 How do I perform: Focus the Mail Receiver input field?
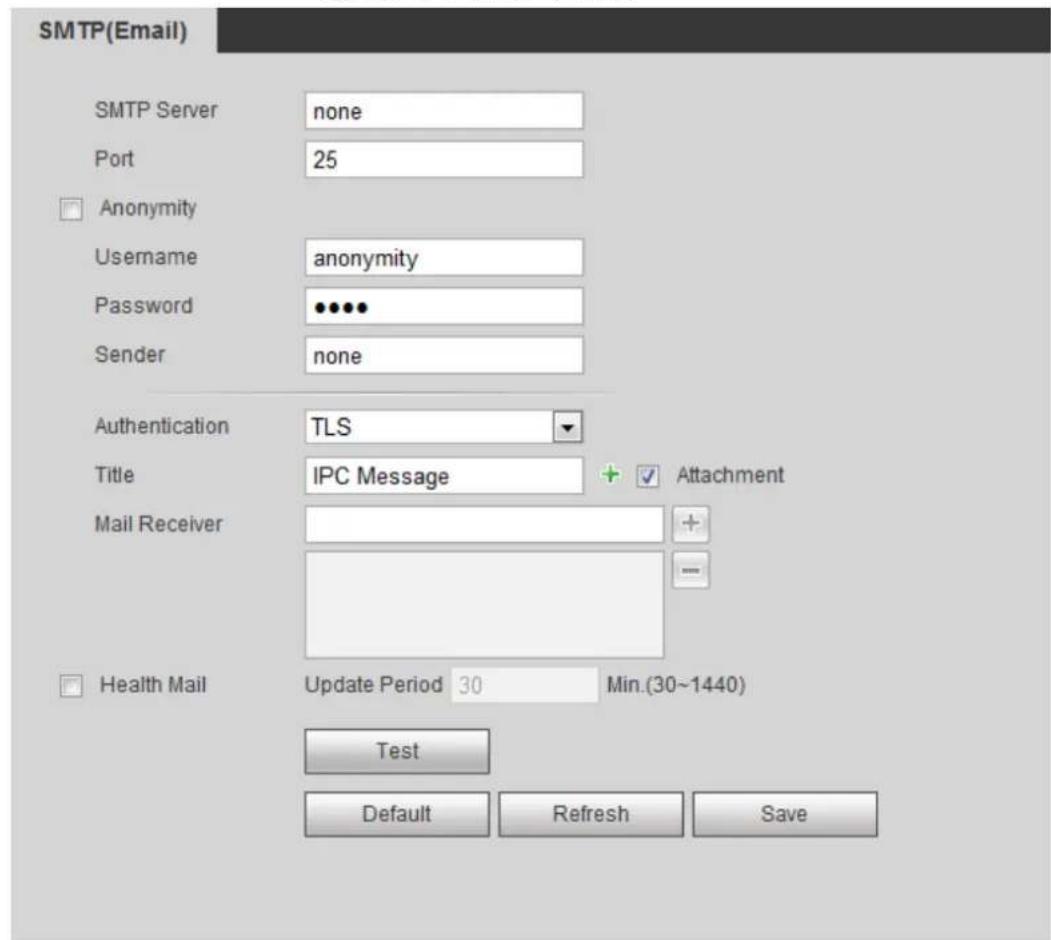(484, 524)
